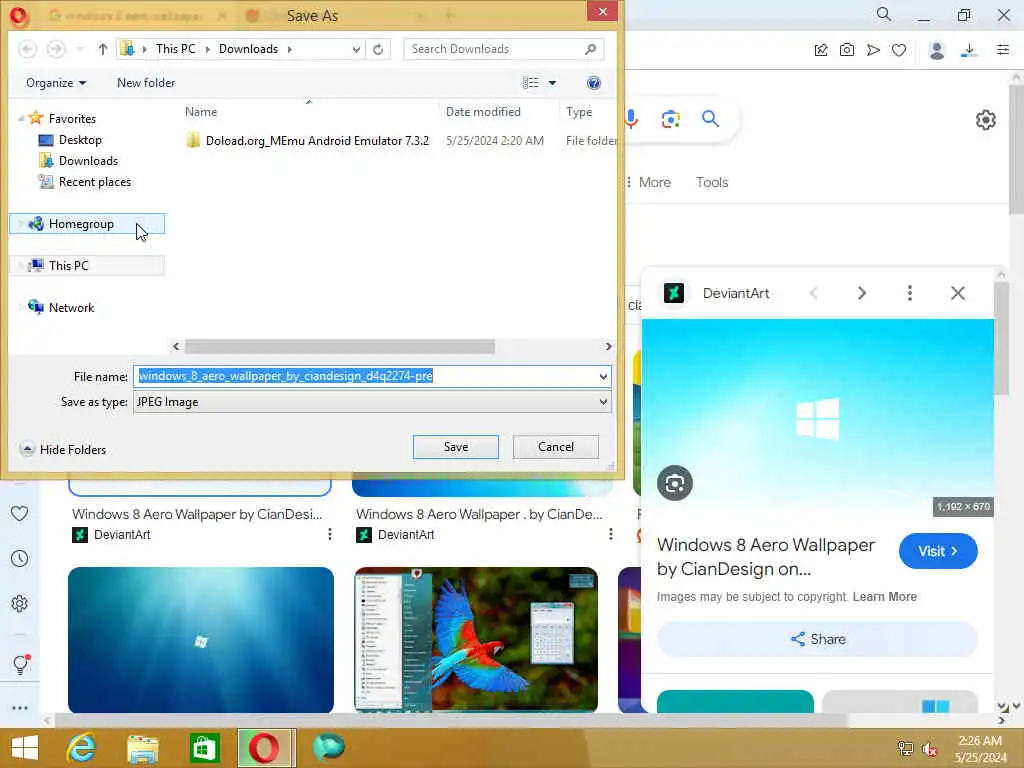This screenshot has width=1024, height=768.
Task: Click the Search Downloads field
Action: tap(503, 49)
